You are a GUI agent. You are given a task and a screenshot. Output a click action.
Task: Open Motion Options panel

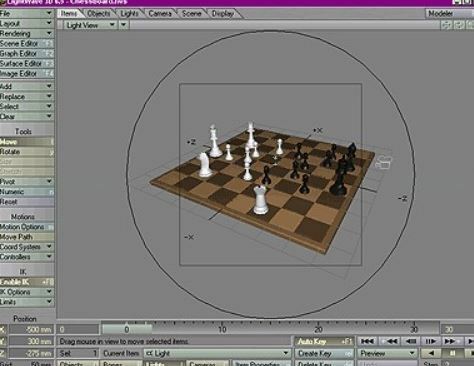point(27,227)
